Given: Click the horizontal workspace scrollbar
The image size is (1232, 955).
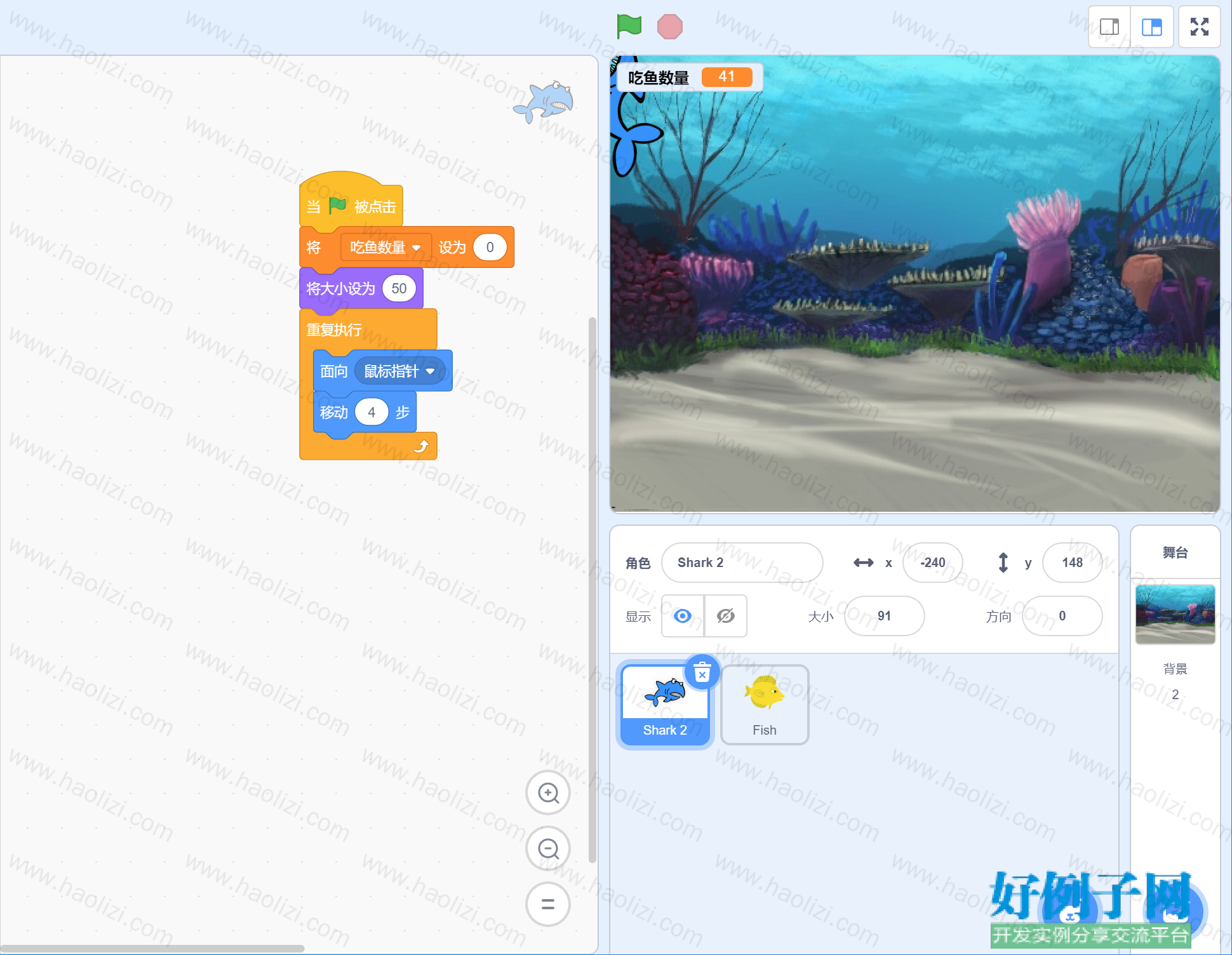Looking at the screenshot, I should coord(152,949).
